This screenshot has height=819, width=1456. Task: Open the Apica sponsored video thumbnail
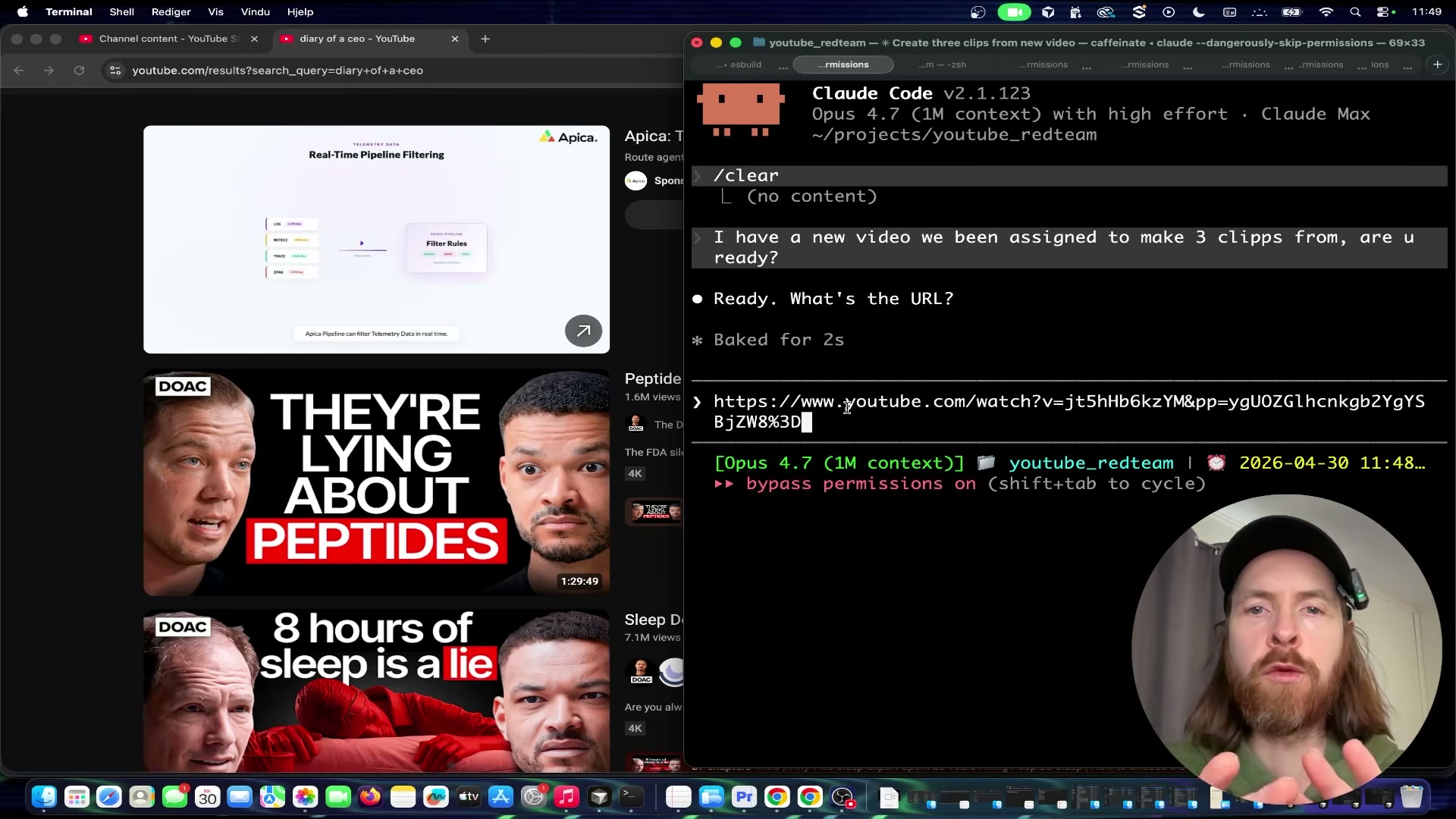(x=376, y=240)
